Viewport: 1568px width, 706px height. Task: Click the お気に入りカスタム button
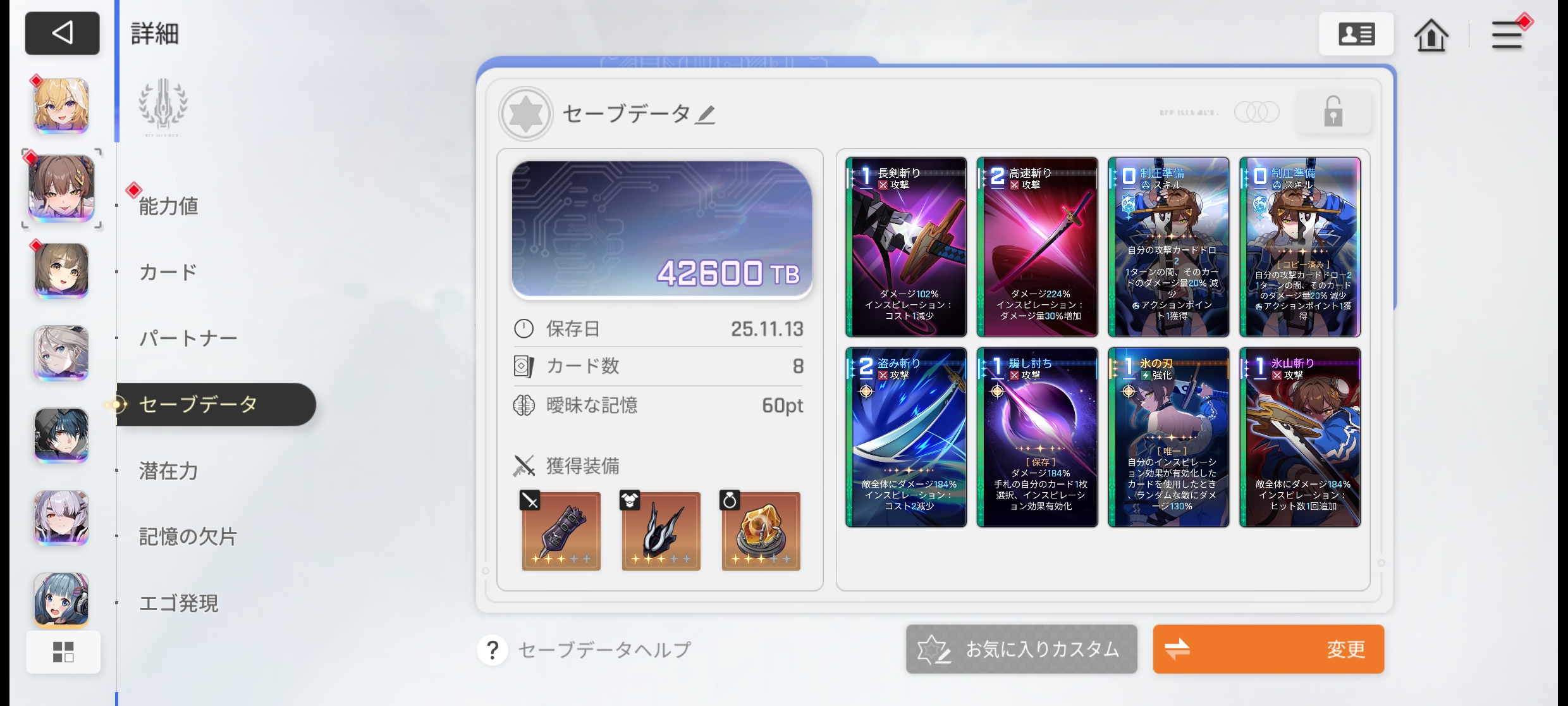tap(1021, 649)
